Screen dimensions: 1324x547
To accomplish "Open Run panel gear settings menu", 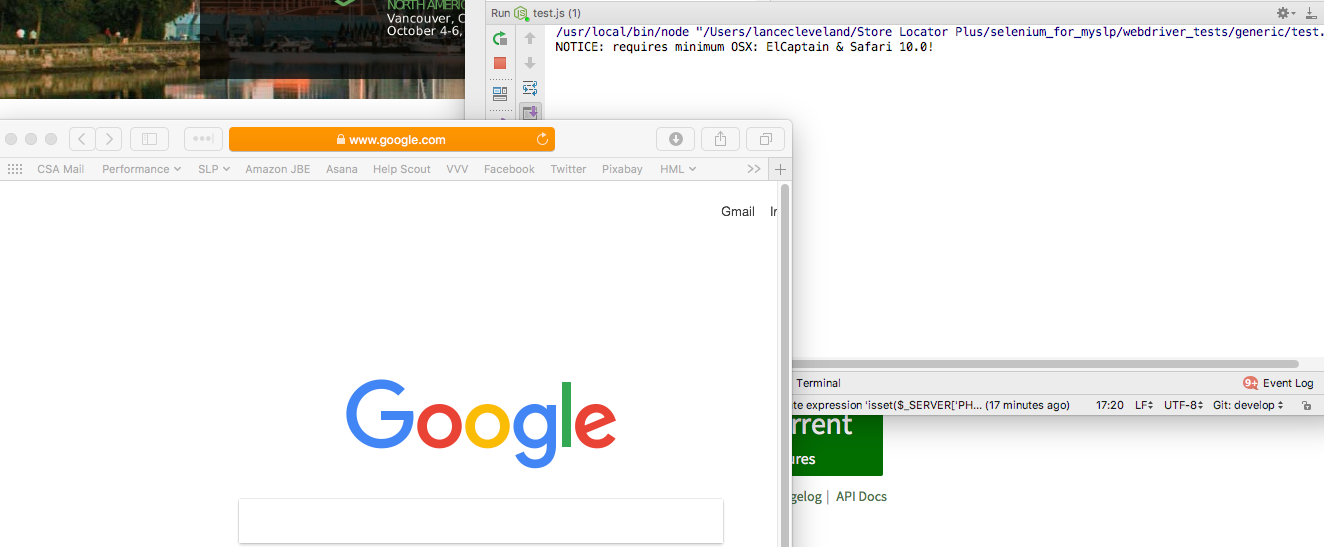I will pos(1285,13).
